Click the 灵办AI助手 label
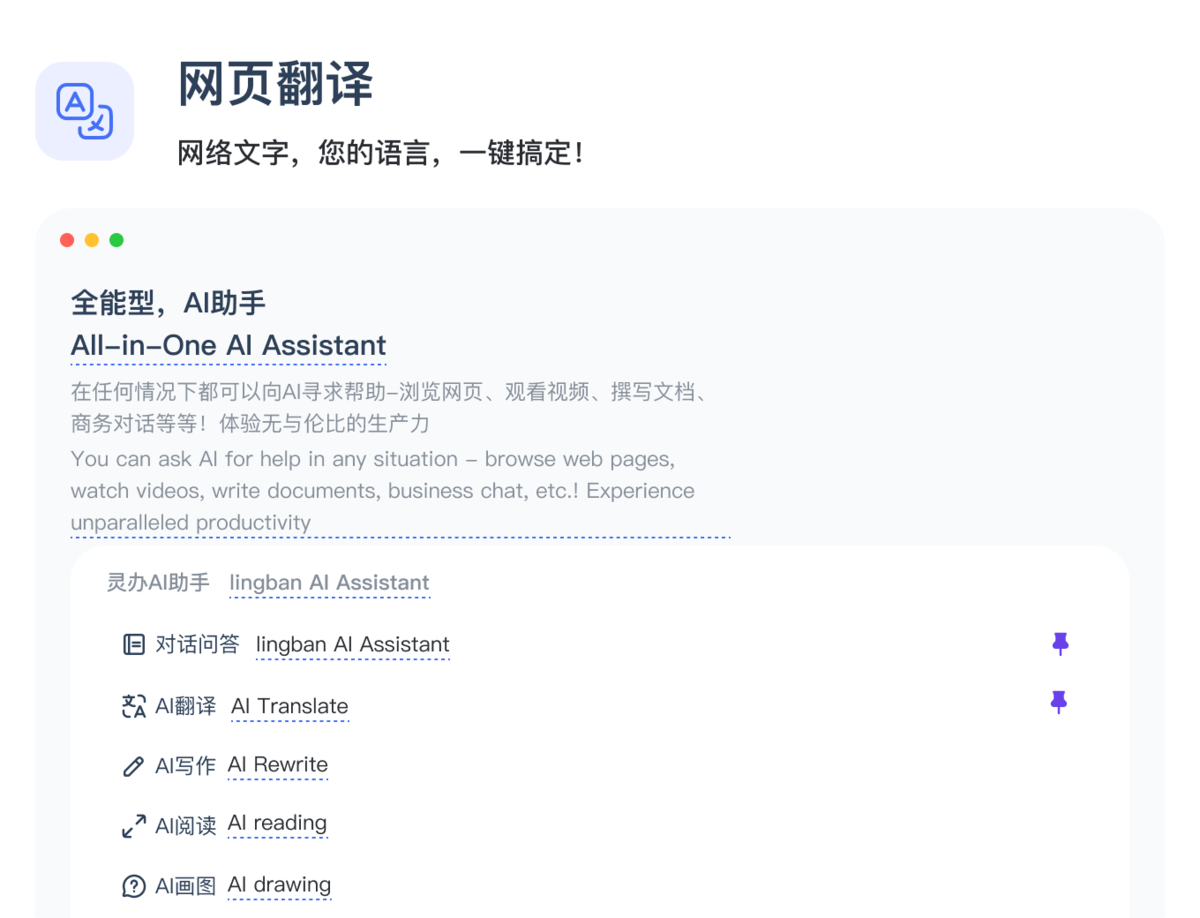1200x918 pixels. tap(156, 583)
